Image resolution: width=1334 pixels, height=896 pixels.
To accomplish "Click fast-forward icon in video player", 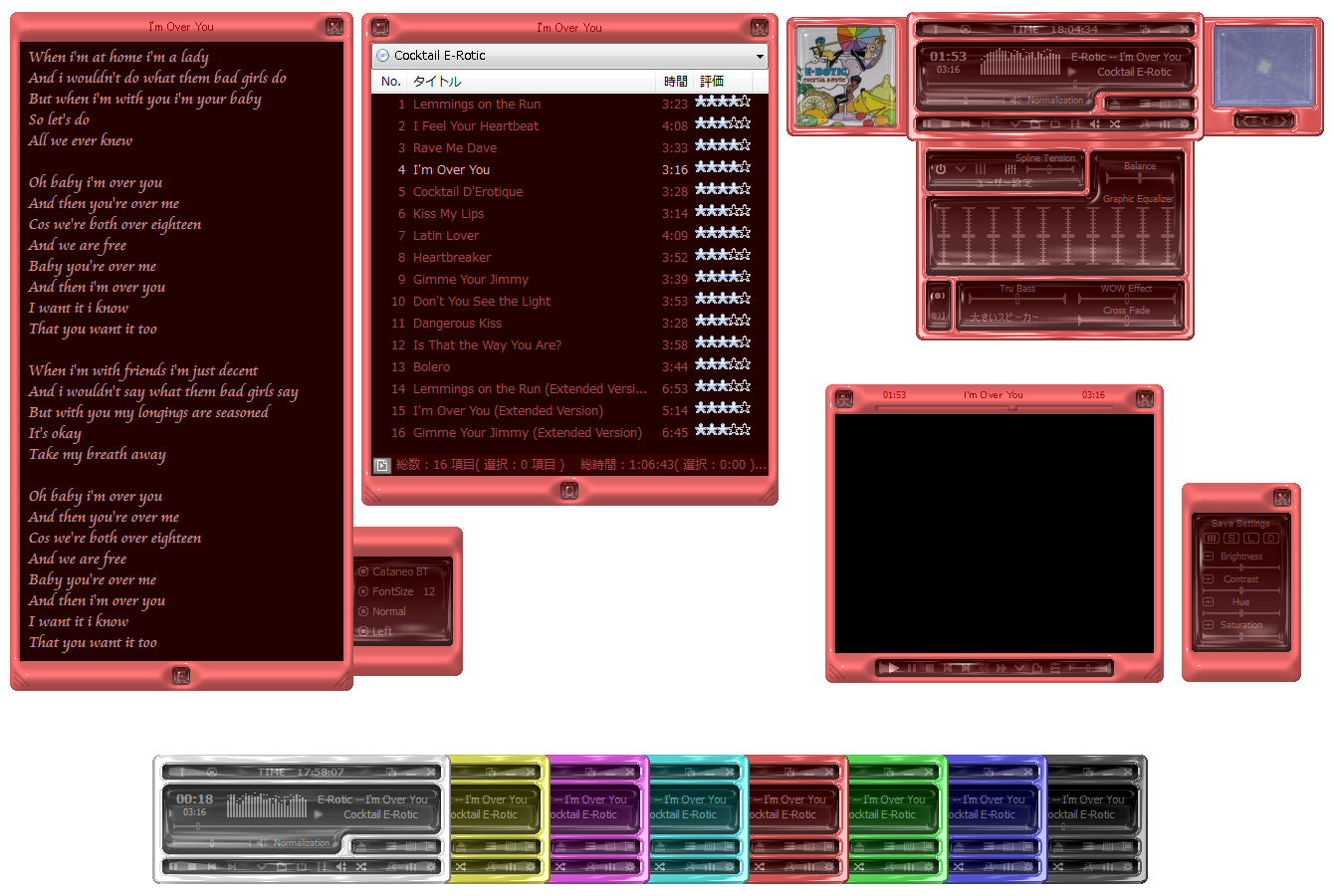I will tap(1001, 668).
